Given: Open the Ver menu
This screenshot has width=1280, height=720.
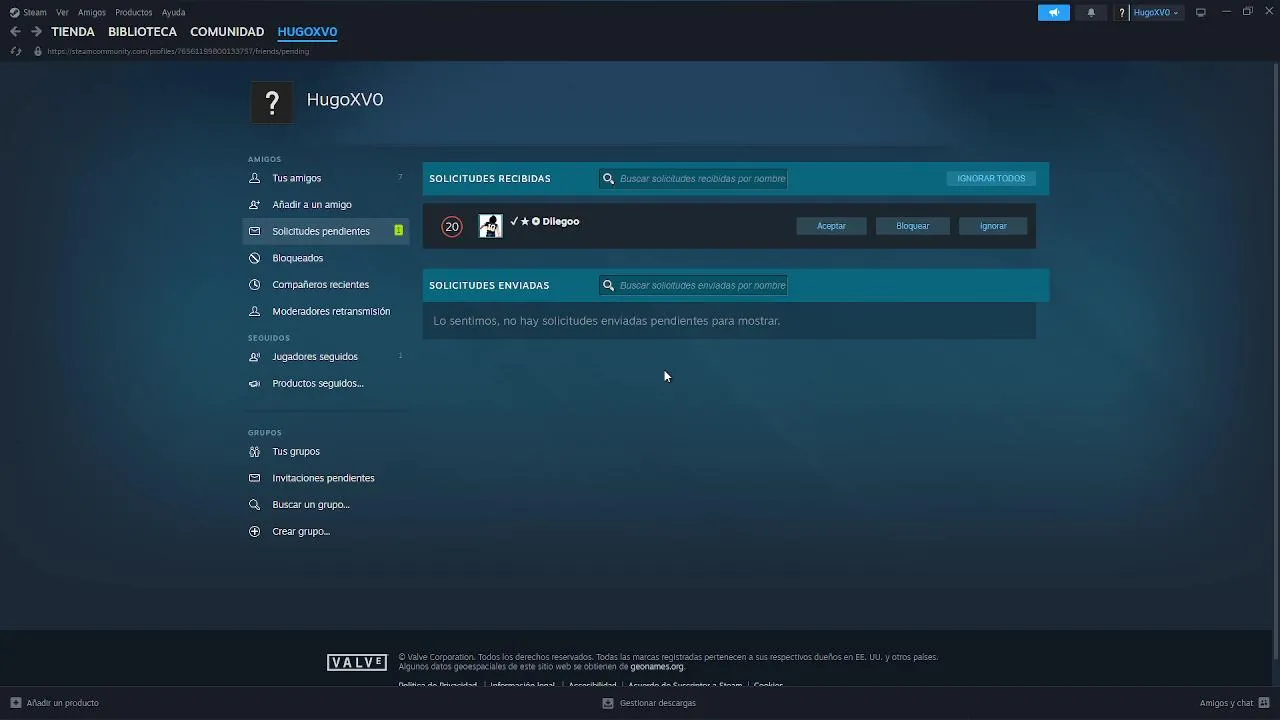Looking at the screenshot, I should click(x=62, y=12).
